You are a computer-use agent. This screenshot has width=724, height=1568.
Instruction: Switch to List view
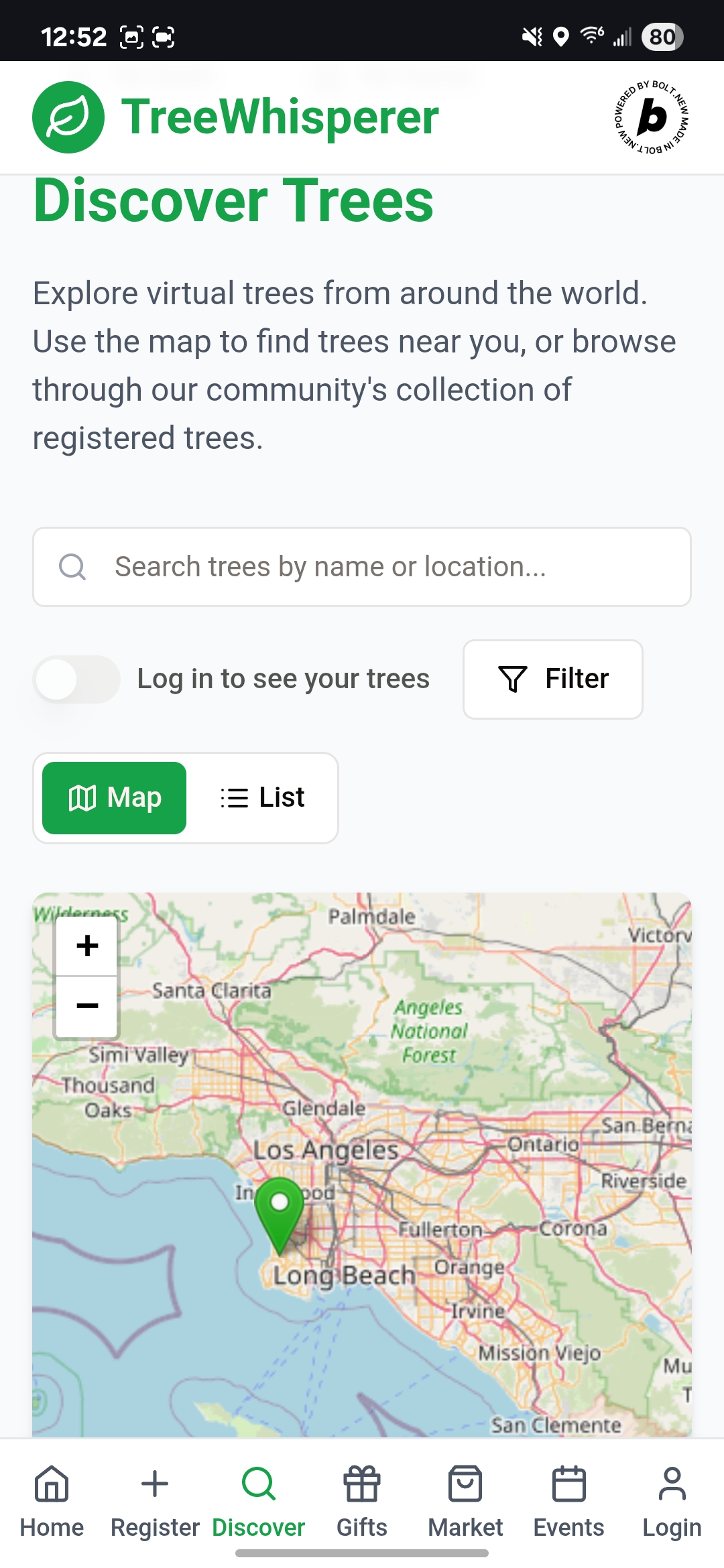[263, 798]
